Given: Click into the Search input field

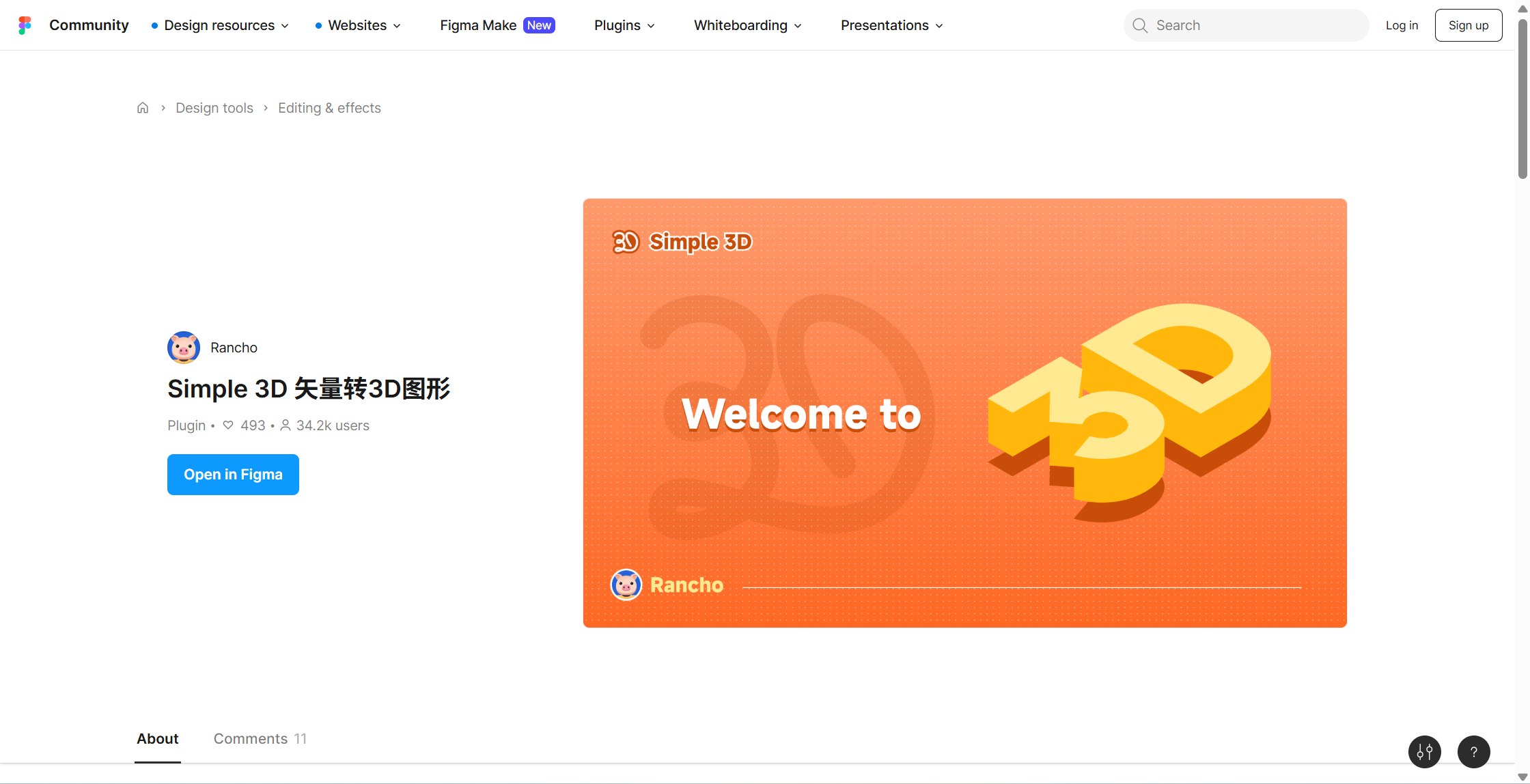Looking at the screenshot, I should (1257, 25).
